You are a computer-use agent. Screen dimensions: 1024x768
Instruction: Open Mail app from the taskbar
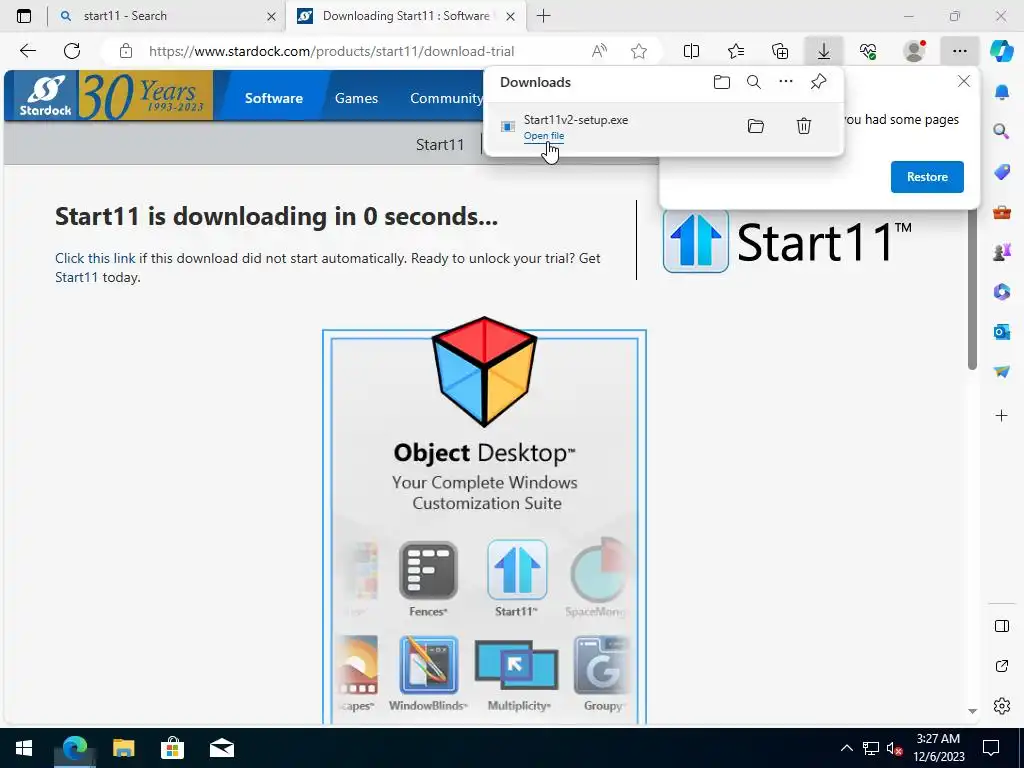(221, 748)
